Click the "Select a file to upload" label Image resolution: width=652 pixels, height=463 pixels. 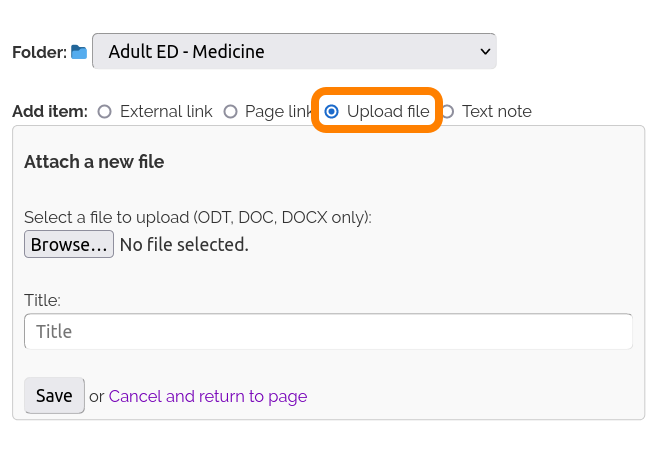tap(197, 218)
